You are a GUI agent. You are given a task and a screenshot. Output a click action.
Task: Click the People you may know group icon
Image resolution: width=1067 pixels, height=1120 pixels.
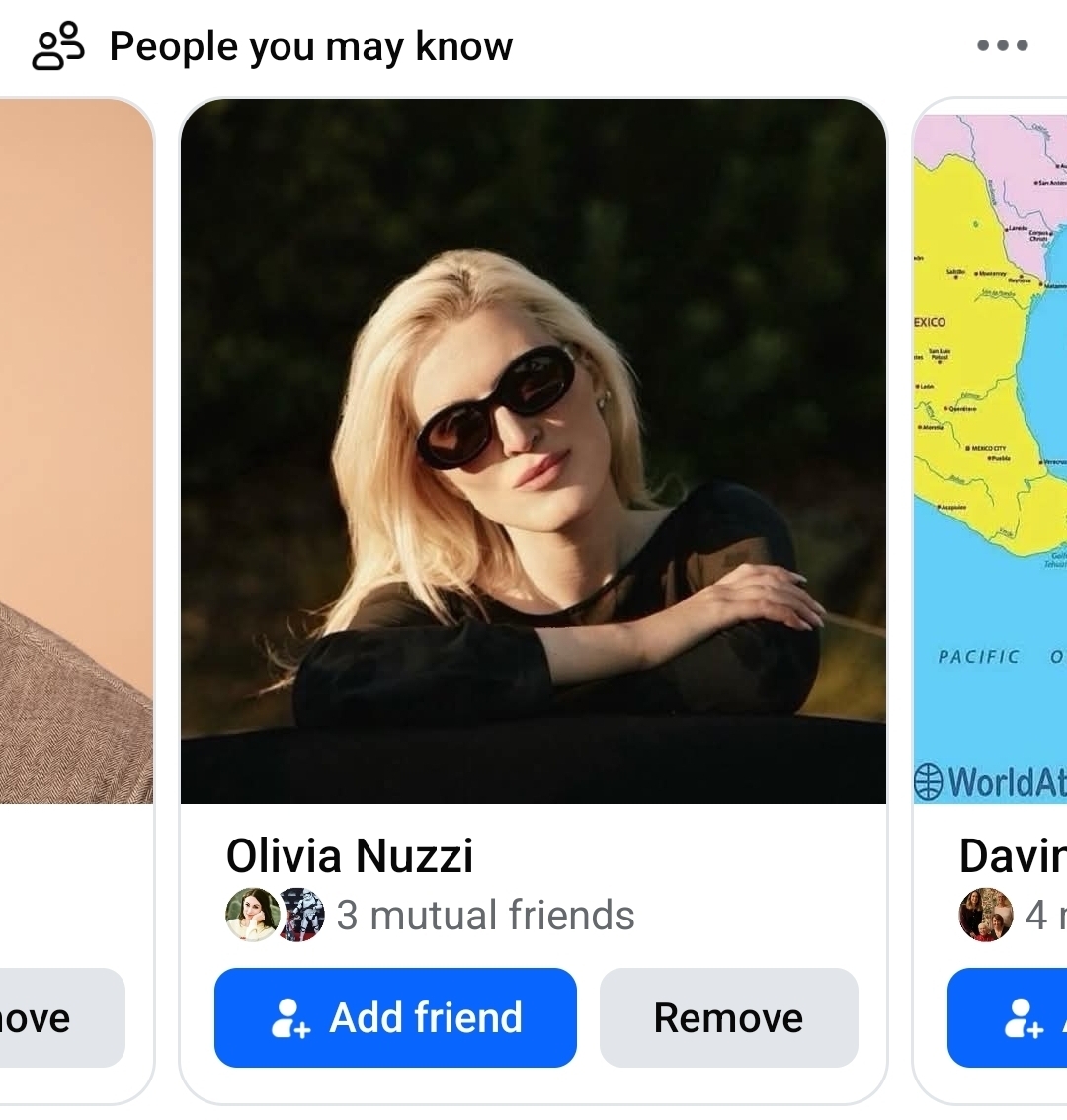(57, 46)
